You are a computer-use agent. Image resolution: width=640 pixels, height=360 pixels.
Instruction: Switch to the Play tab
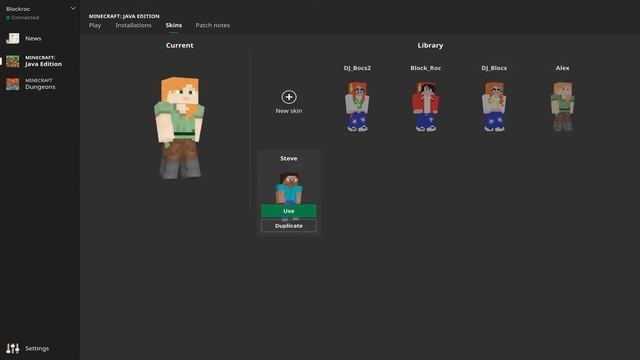pyautogui.click(x=95, y=25)
